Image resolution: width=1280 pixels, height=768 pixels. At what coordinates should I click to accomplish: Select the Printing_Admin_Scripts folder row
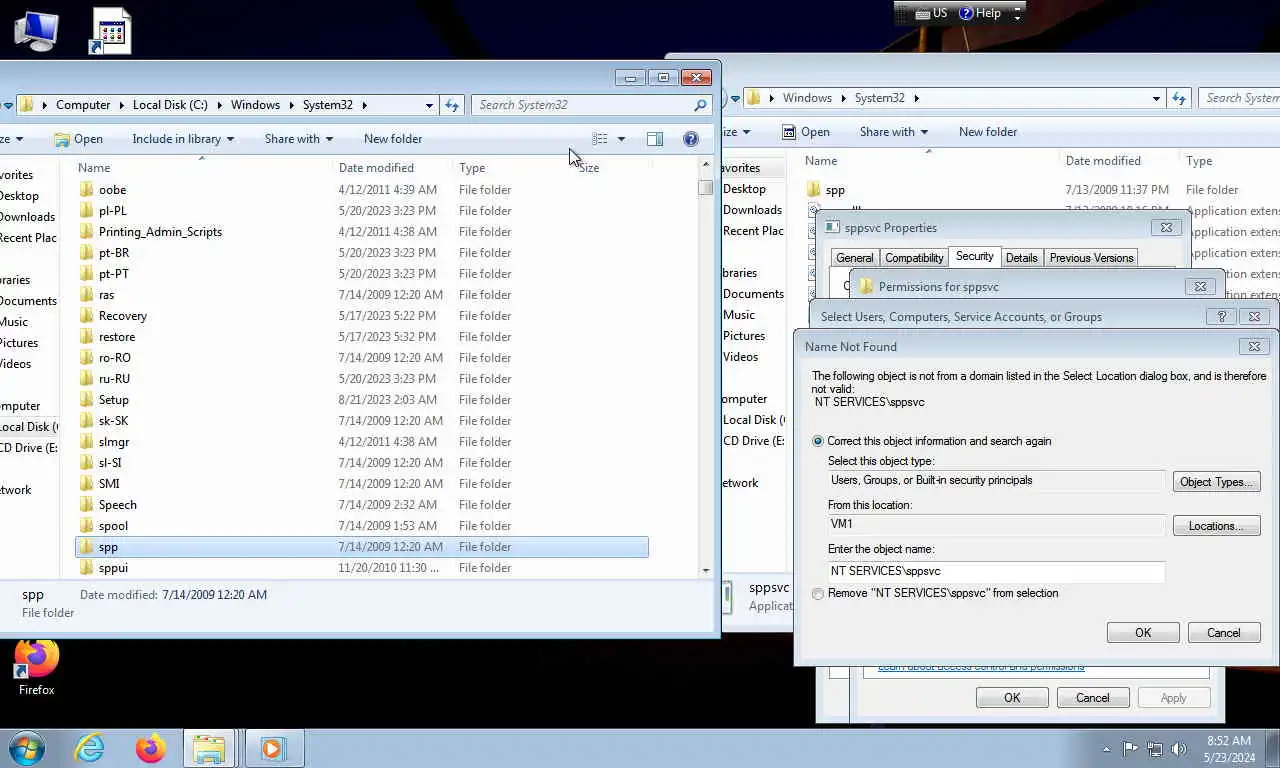click(361, 231)
